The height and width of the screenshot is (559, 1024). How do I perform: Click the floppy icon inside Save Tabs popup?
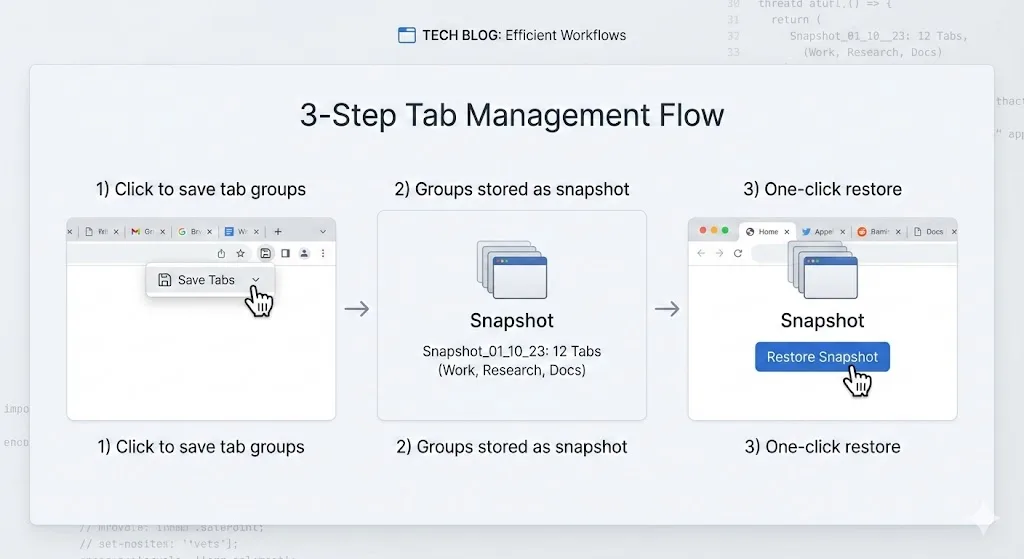tap(165, 280)
